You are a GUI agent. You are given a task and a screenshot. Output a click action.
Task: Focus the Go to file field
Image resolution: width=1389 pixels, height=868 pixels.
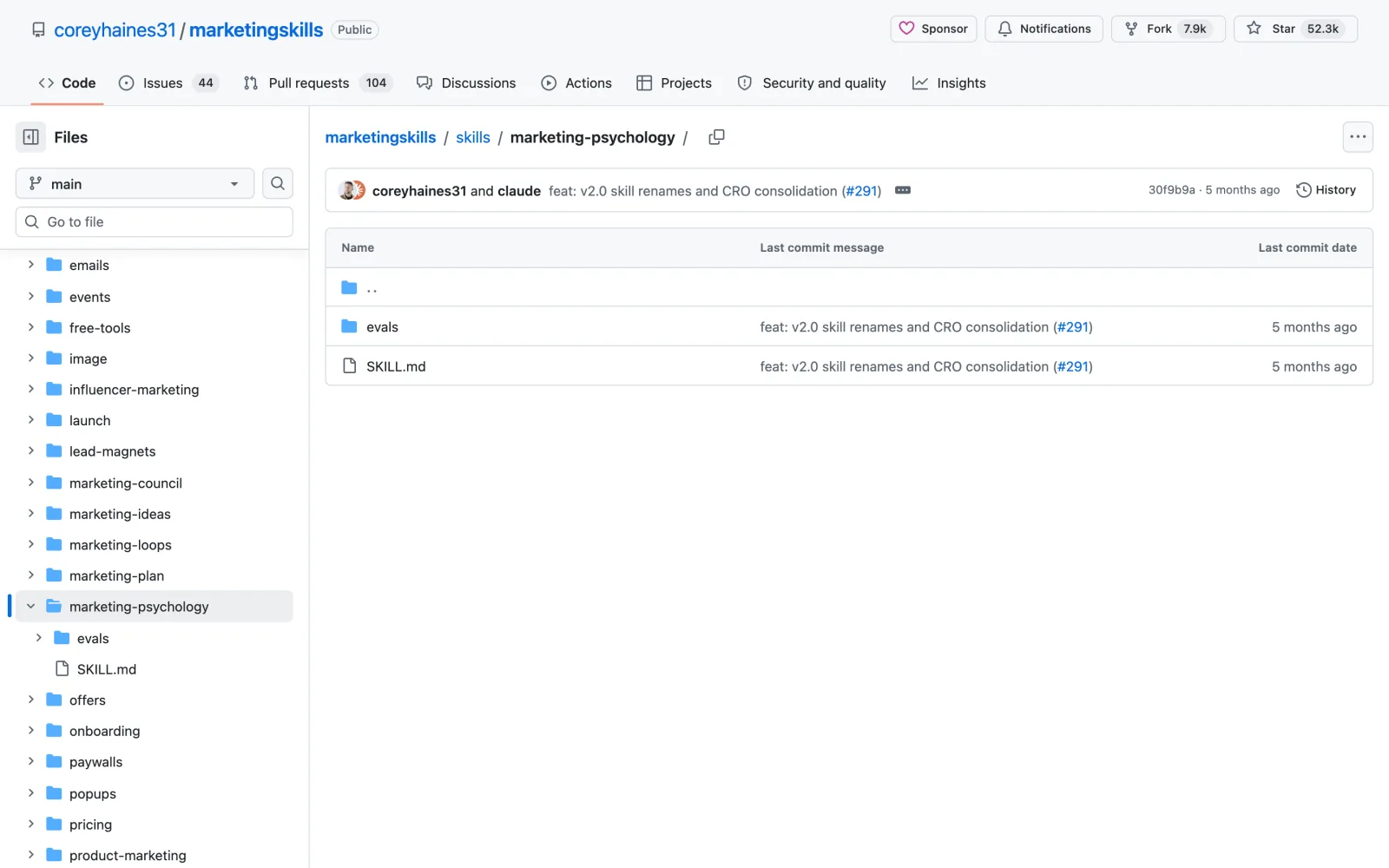point(155,221)
